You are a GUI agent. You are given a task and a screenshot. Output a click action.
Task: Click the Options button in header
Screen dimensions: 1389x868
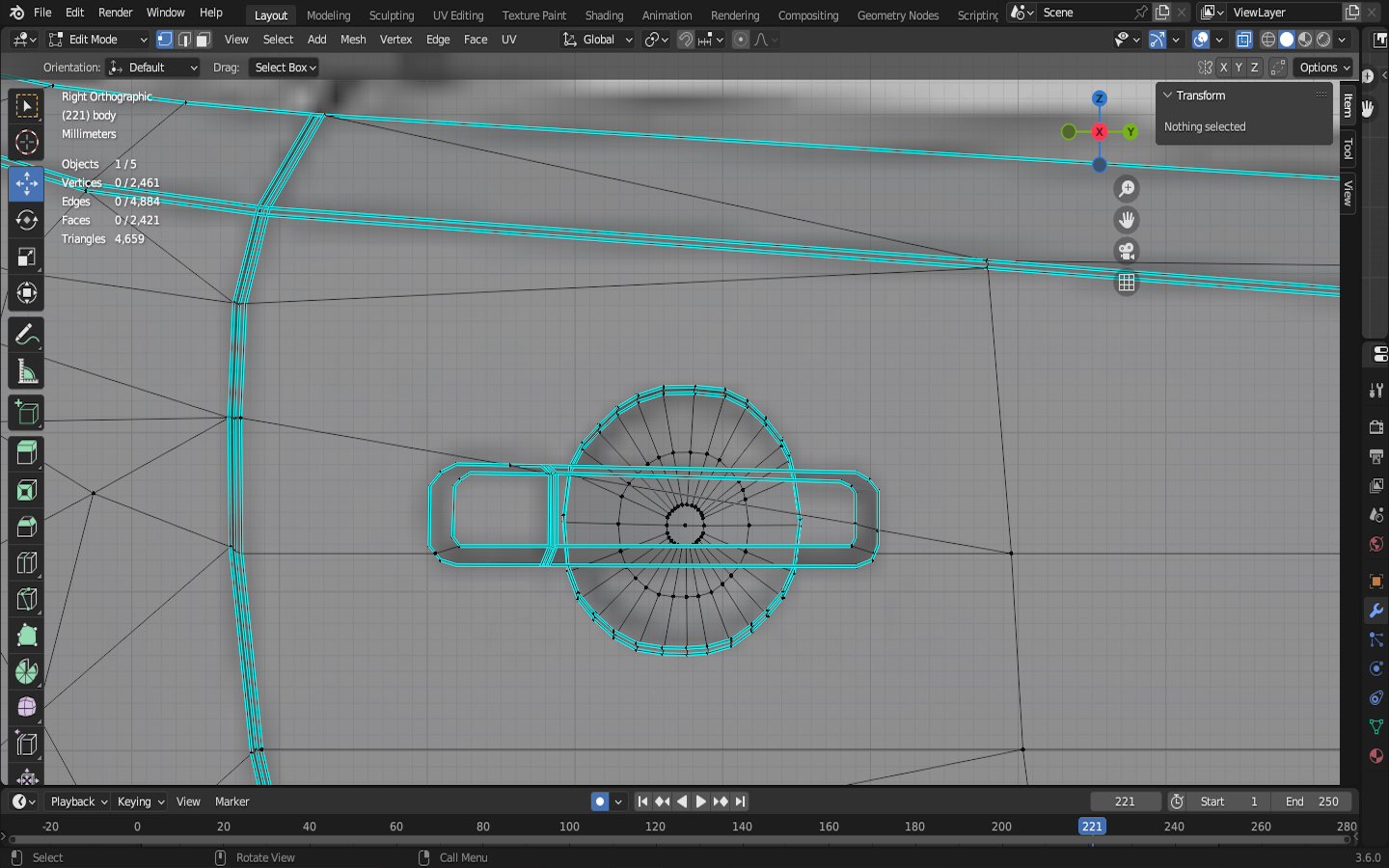[x=1324, y=68]
